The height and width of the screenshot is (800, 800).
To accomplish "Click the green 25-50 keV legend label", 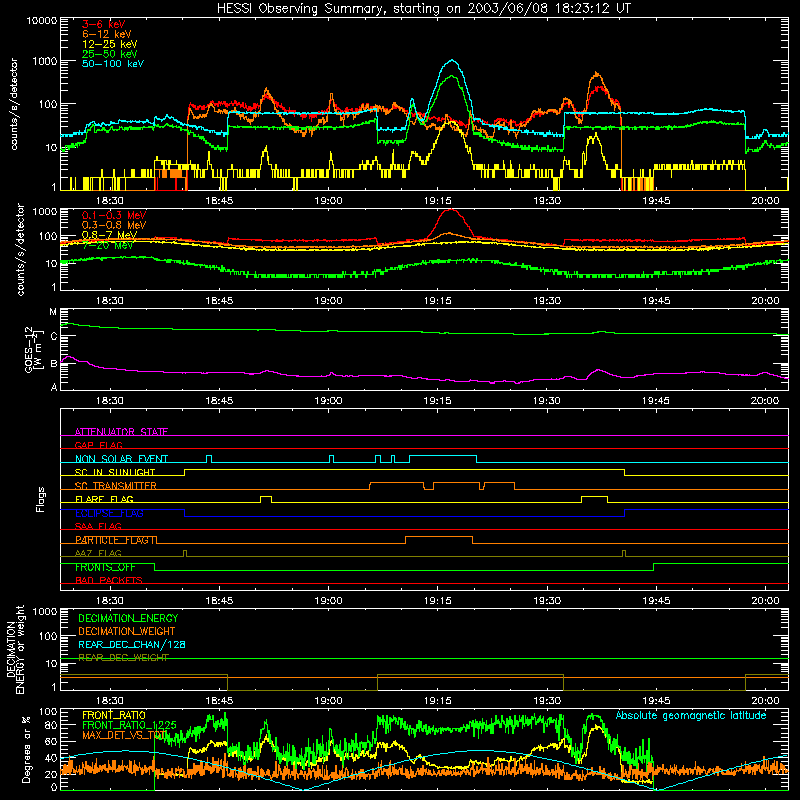I will [109, 54].
